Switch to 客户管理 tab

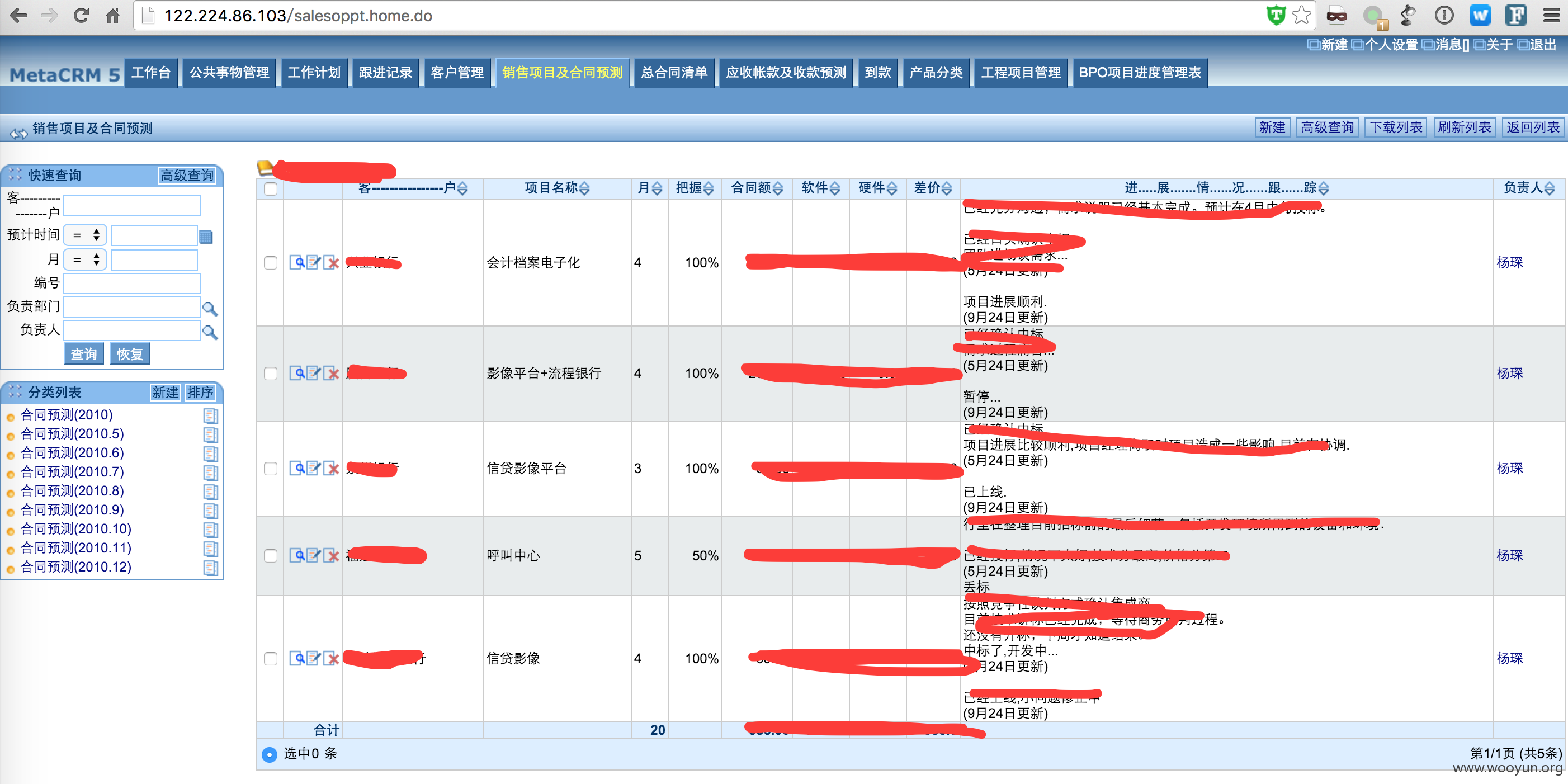457,73
